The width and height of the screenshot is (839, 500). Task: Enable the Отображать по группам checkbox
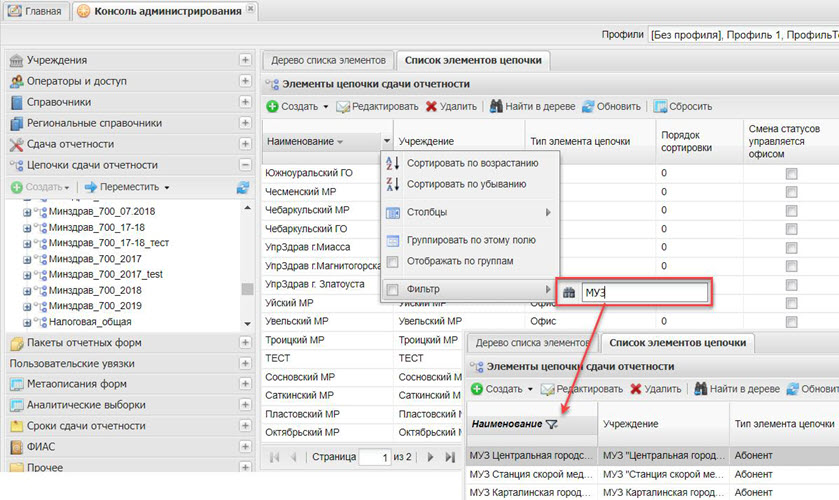point(392,262)
